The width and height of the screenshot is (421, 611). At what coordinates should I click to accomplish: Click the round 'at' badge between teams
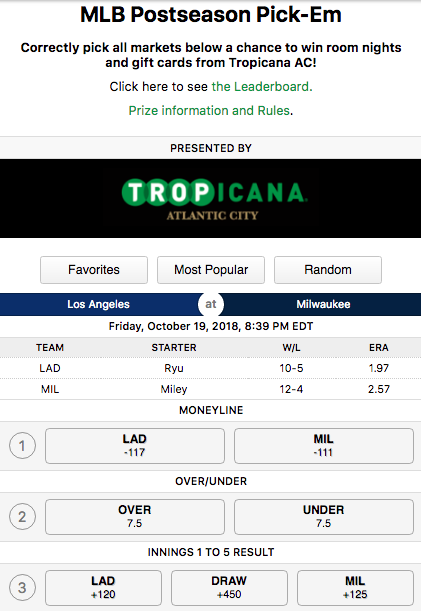tap(210, 304)
